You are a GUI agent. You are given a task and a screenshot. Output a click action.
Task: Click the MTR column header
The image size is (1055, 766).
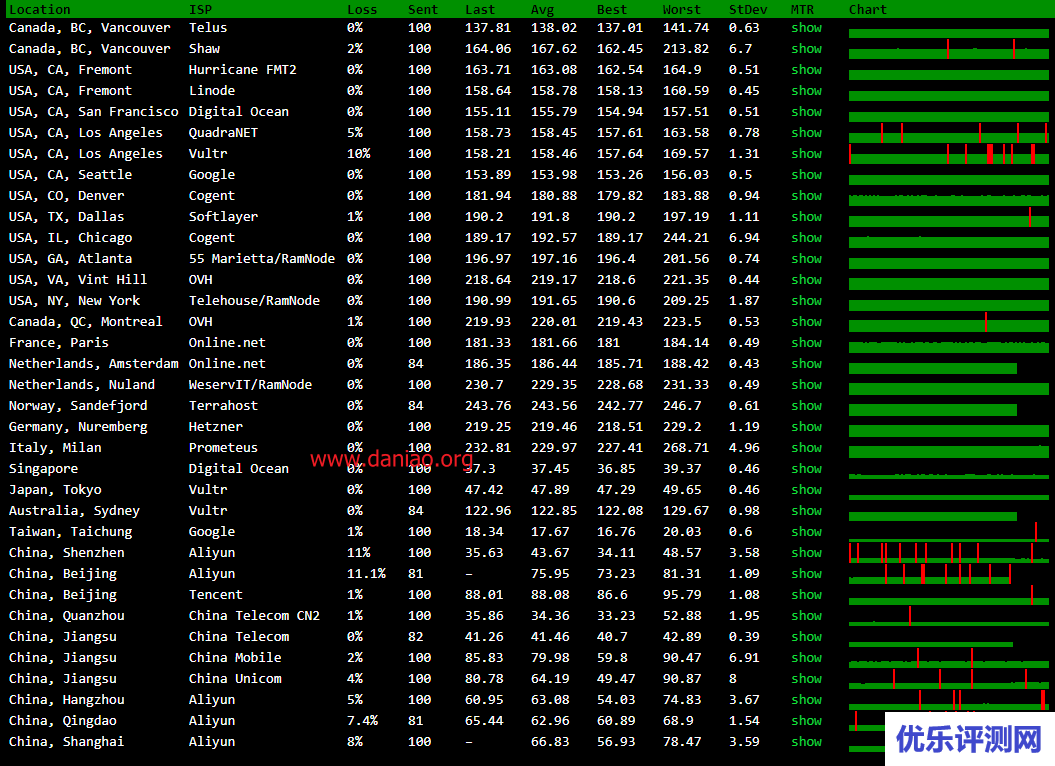[802, 9]
